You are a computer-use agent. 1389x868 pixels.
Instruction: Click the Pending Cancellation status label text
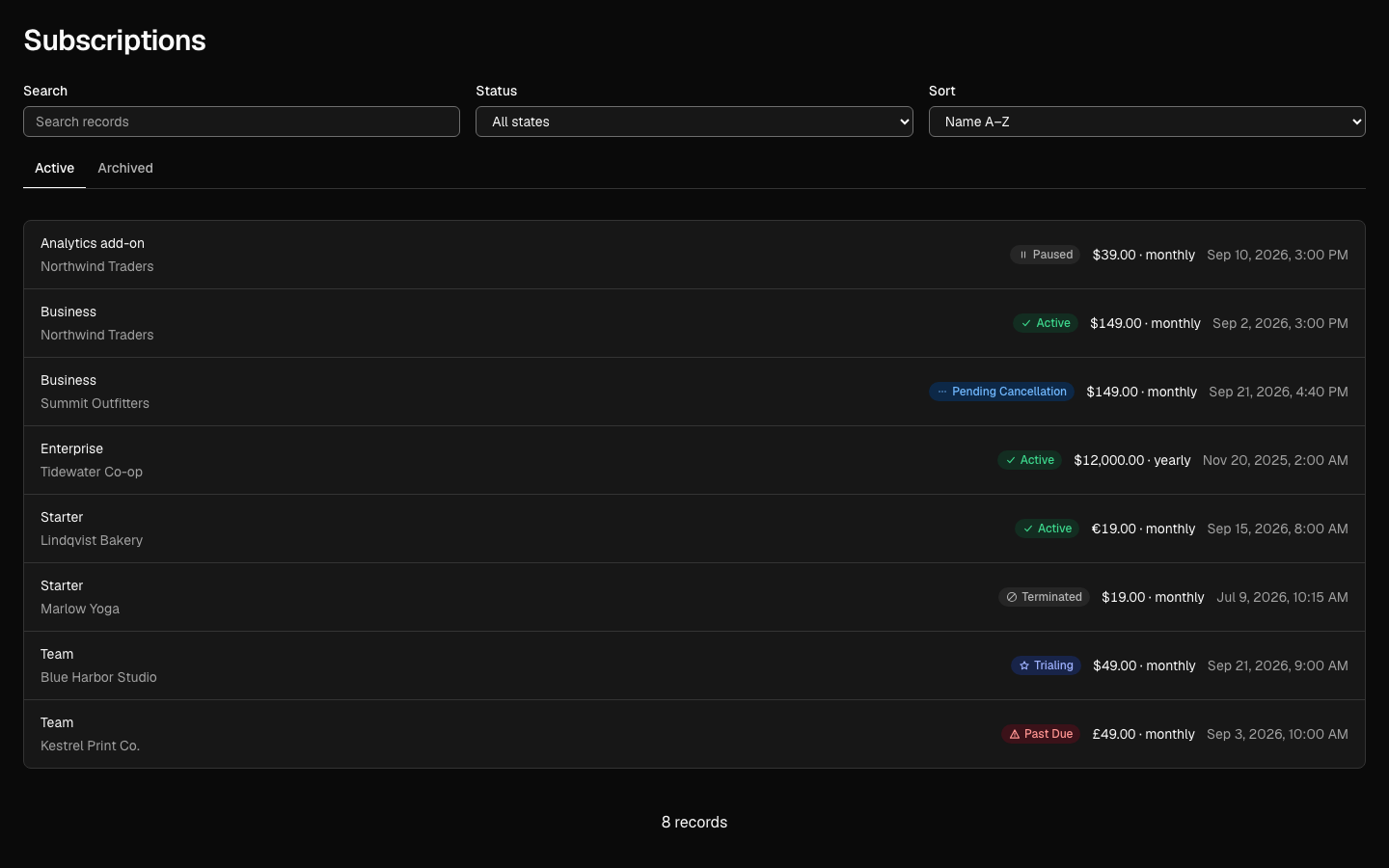1009,392
